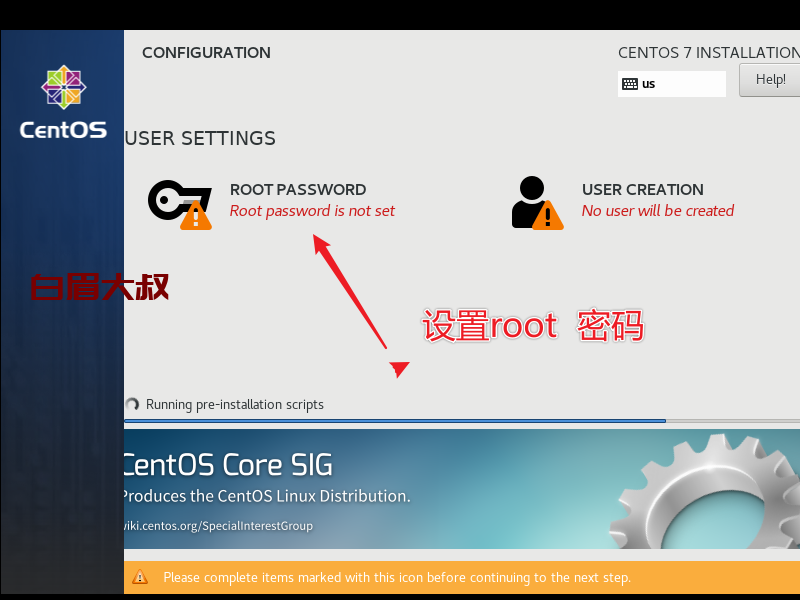Click CENTOS 7 INSTALLATION title text
Screen dimensions: 800x600
click(709, 53)
